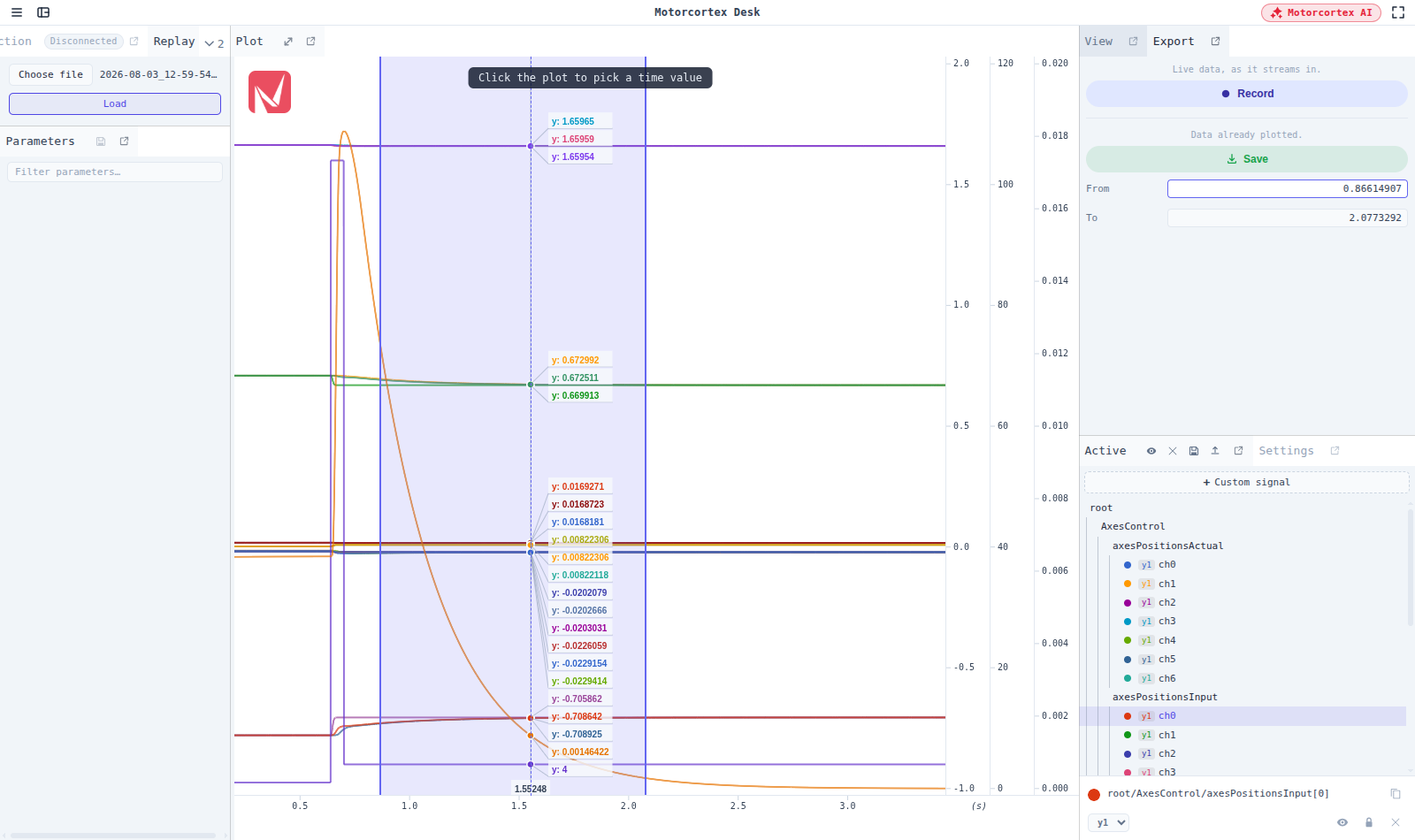
Task: Pop out the View panel
Action: coord(1134,42)
